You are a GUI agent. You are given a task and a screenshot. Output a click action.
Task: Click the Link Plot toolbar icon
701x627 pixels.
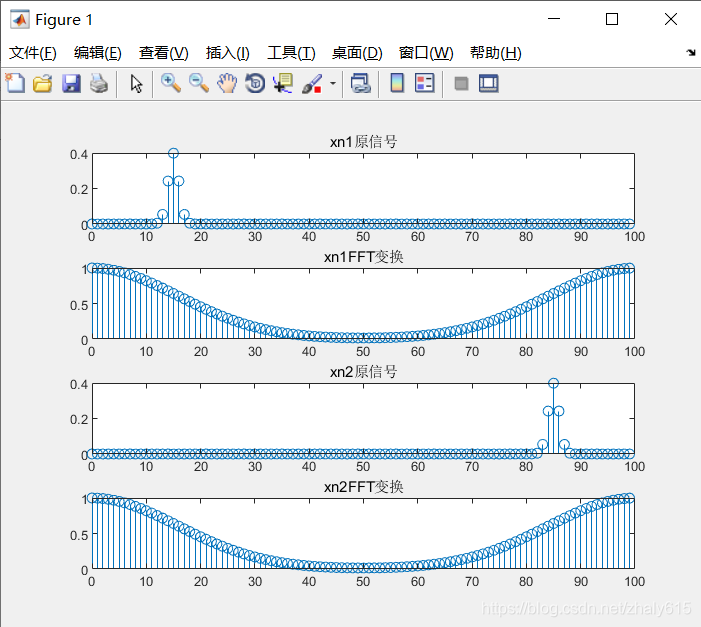tap(361, 84)
